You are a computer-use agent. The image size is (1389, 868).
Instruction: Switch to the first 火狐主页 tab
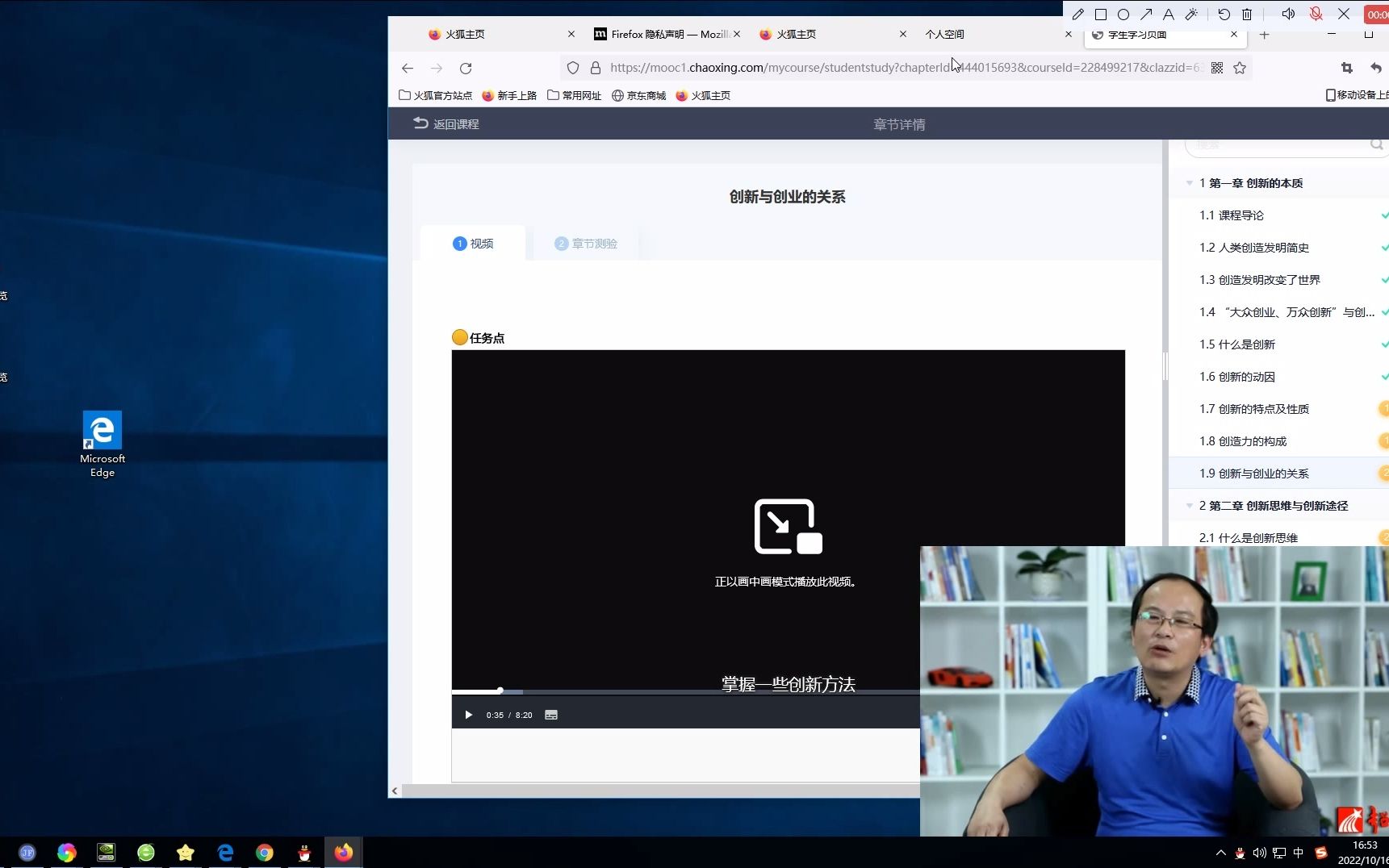pyautogui.click(x=501, y=35)
